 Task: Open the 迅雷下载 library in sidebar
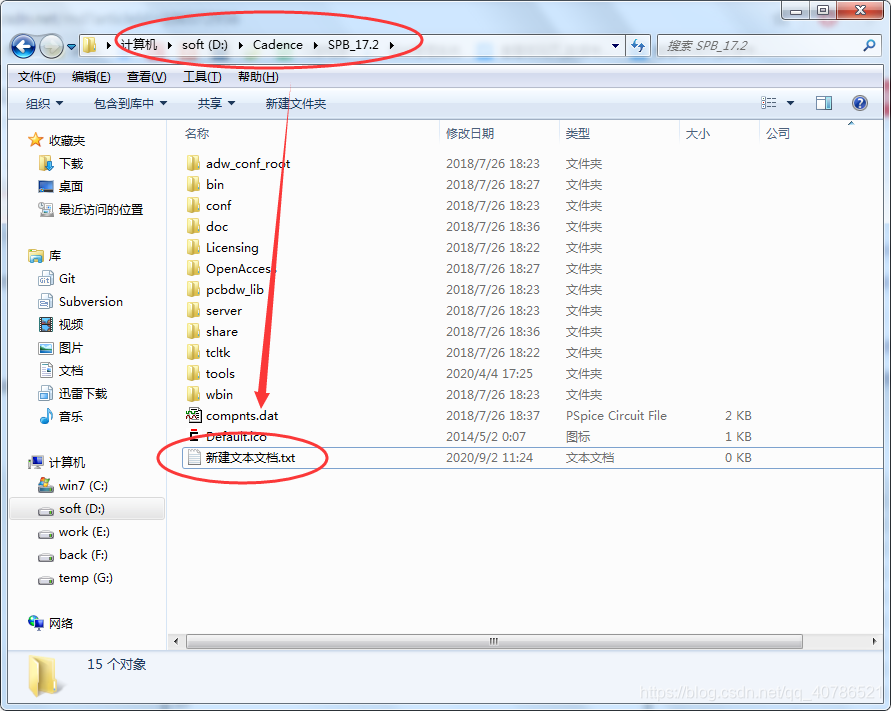73,393
